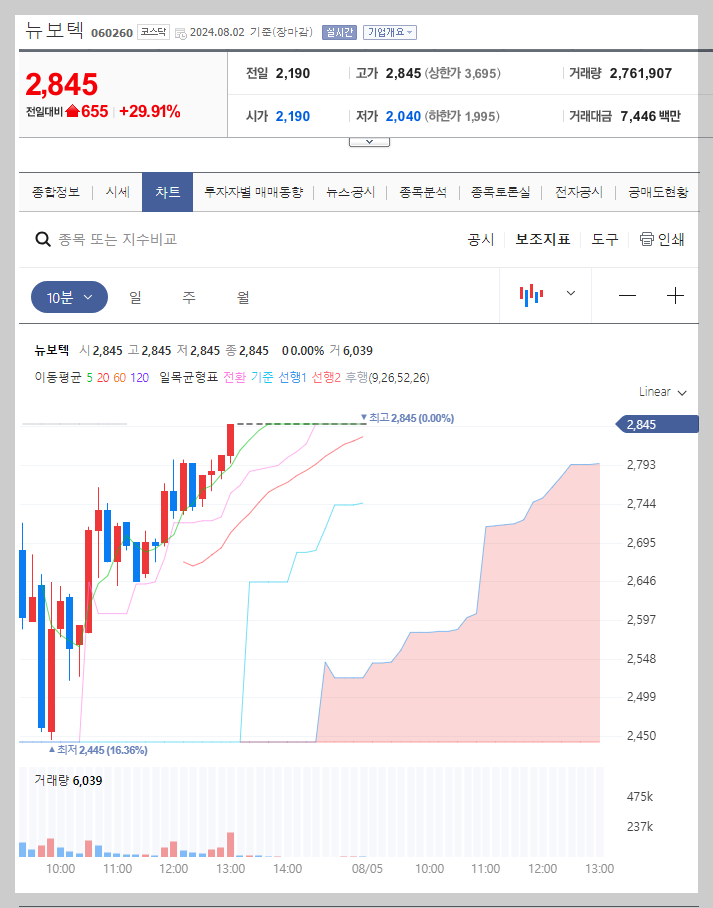Toggle the 20-period moving average
The height and width of the screenshot is (908, 713).
coord(104,378)
